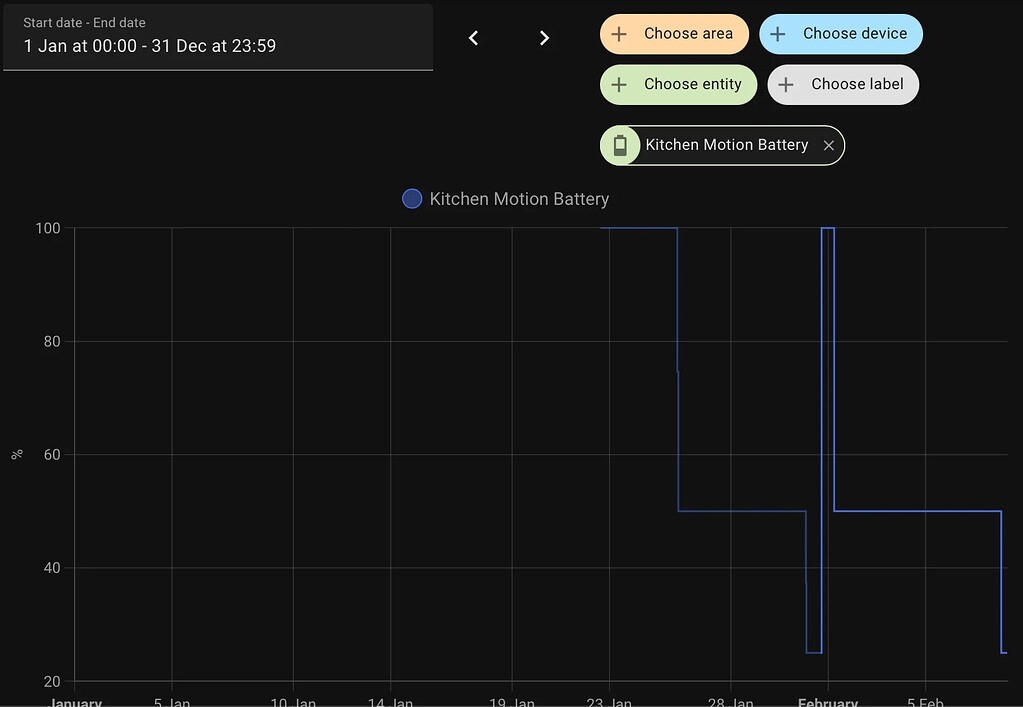Click plus icon on Choose device
1023x707 pixels.
tap(778, 34)
